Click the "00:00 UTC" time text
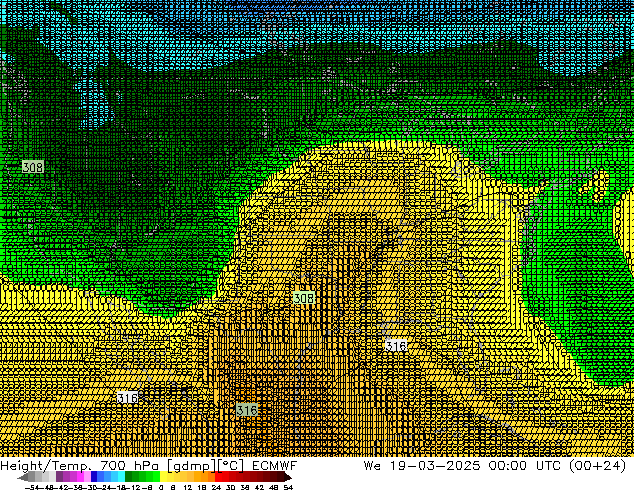This screenshot has height=490, width=634. [524, 465]
